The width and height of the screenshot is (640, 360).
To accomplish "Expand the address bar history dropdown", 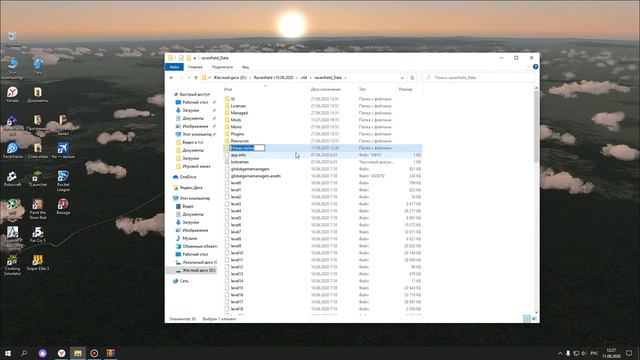I will pos(402,78).
